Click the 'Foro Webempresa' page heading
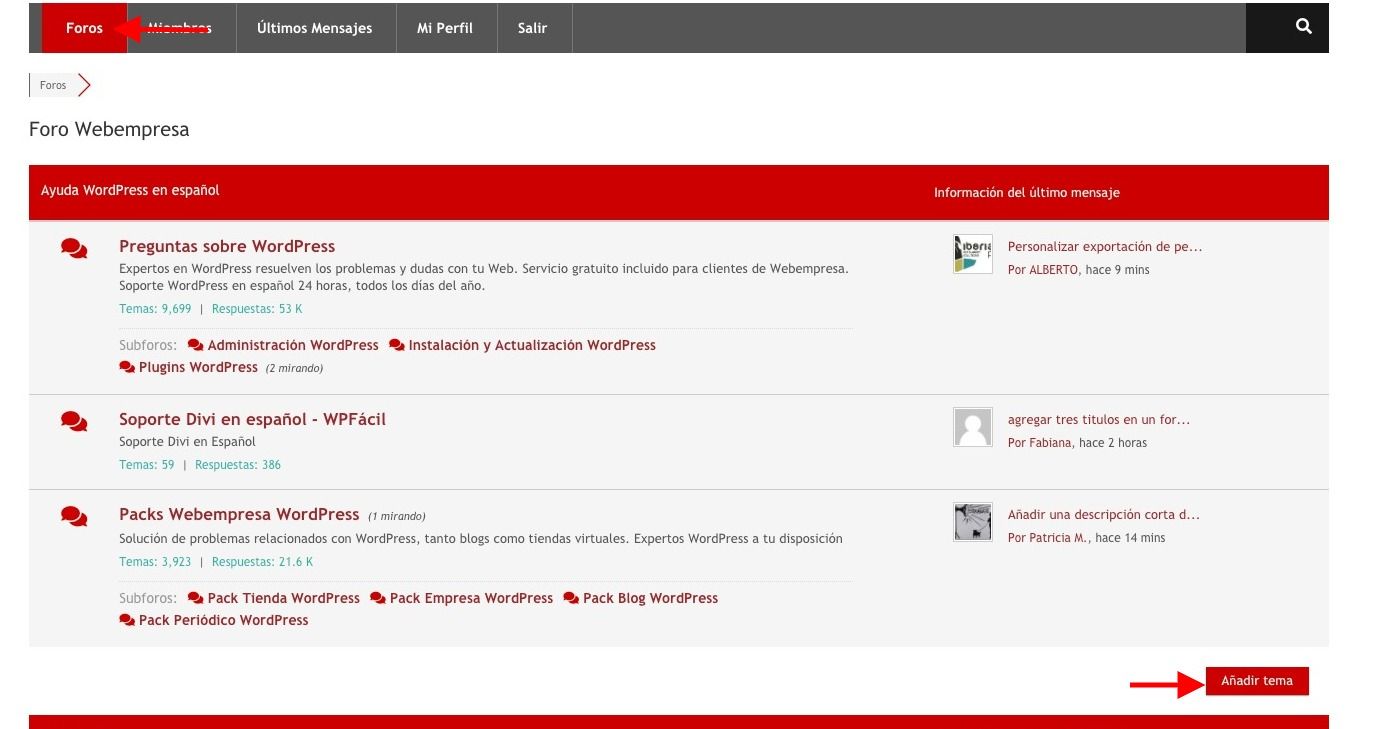 (109, 129)
